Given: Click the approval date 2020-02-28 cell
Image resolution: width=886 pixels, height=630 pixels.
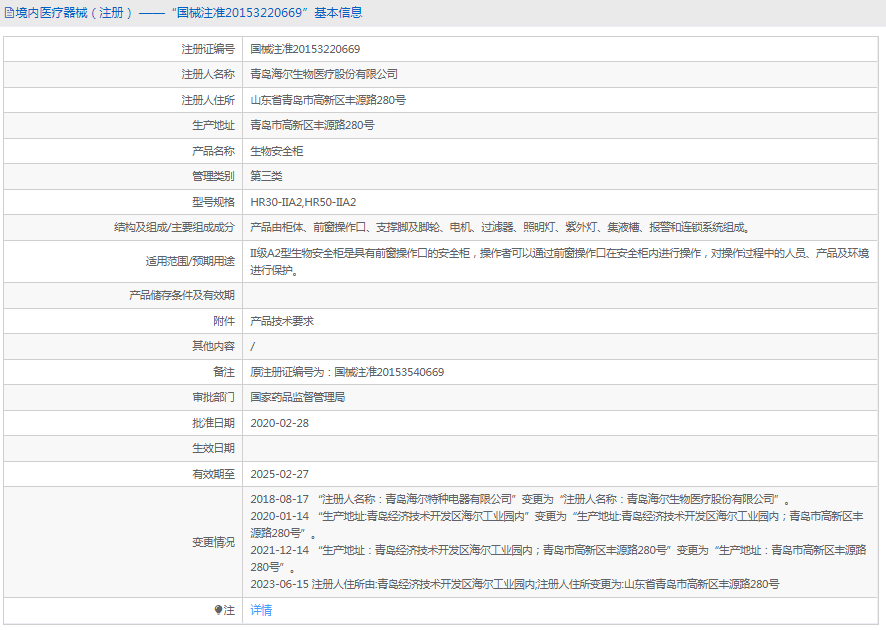Looking at the screenshot, I should 280,422.
